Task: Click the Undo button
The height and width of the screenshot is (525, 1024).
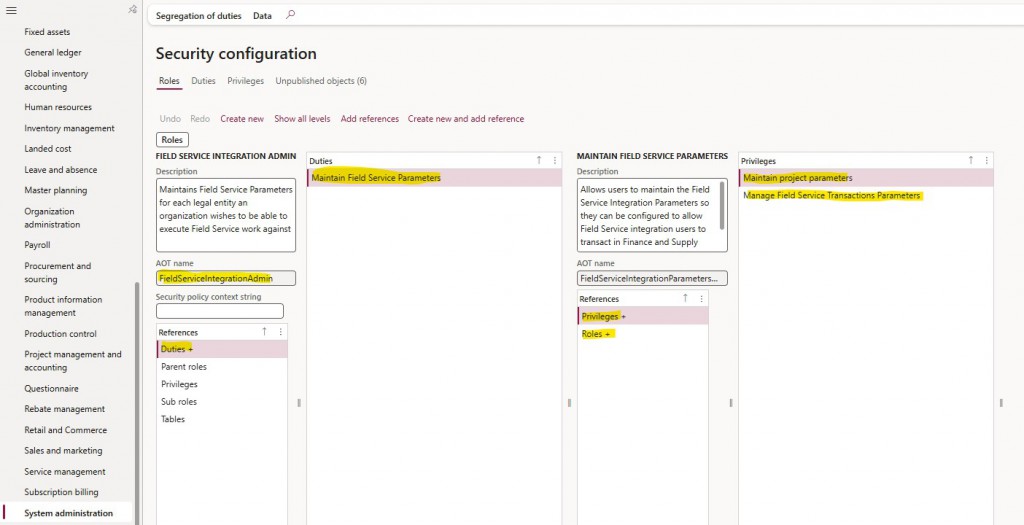Action: click(170, 119)
